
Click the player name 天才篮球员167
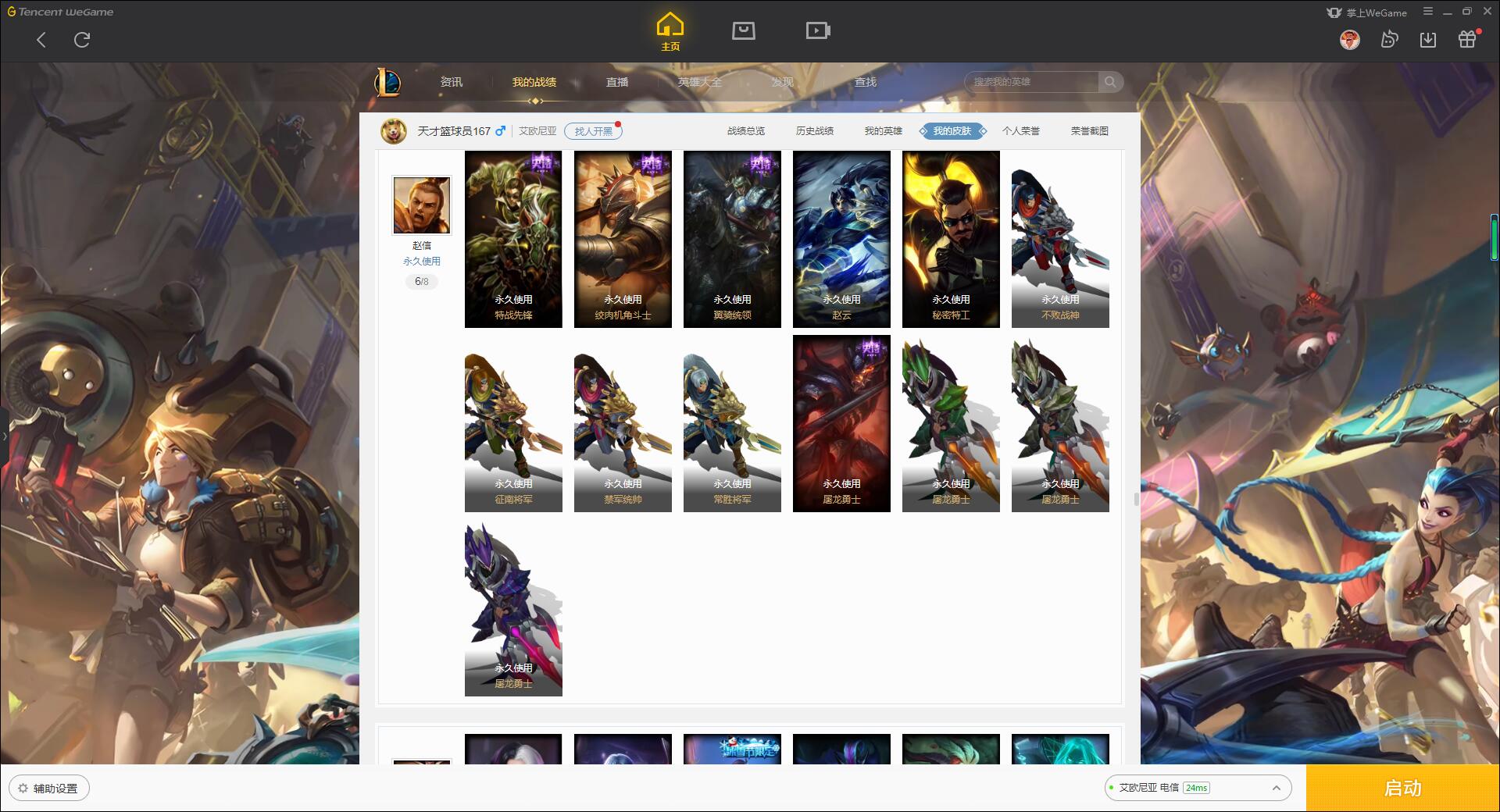click(454, 131)
